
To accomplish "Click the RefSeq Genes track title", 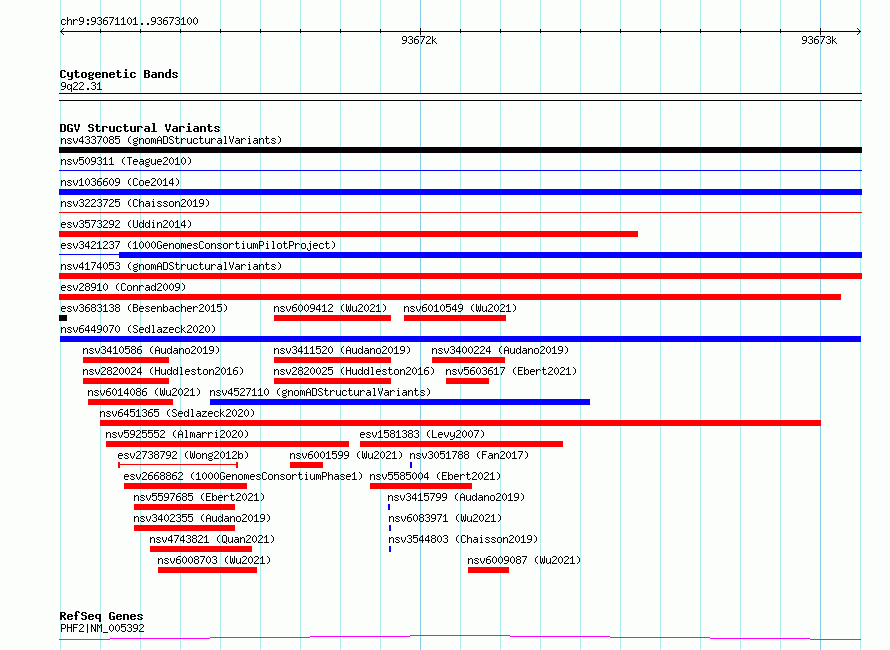I will 102,616.
